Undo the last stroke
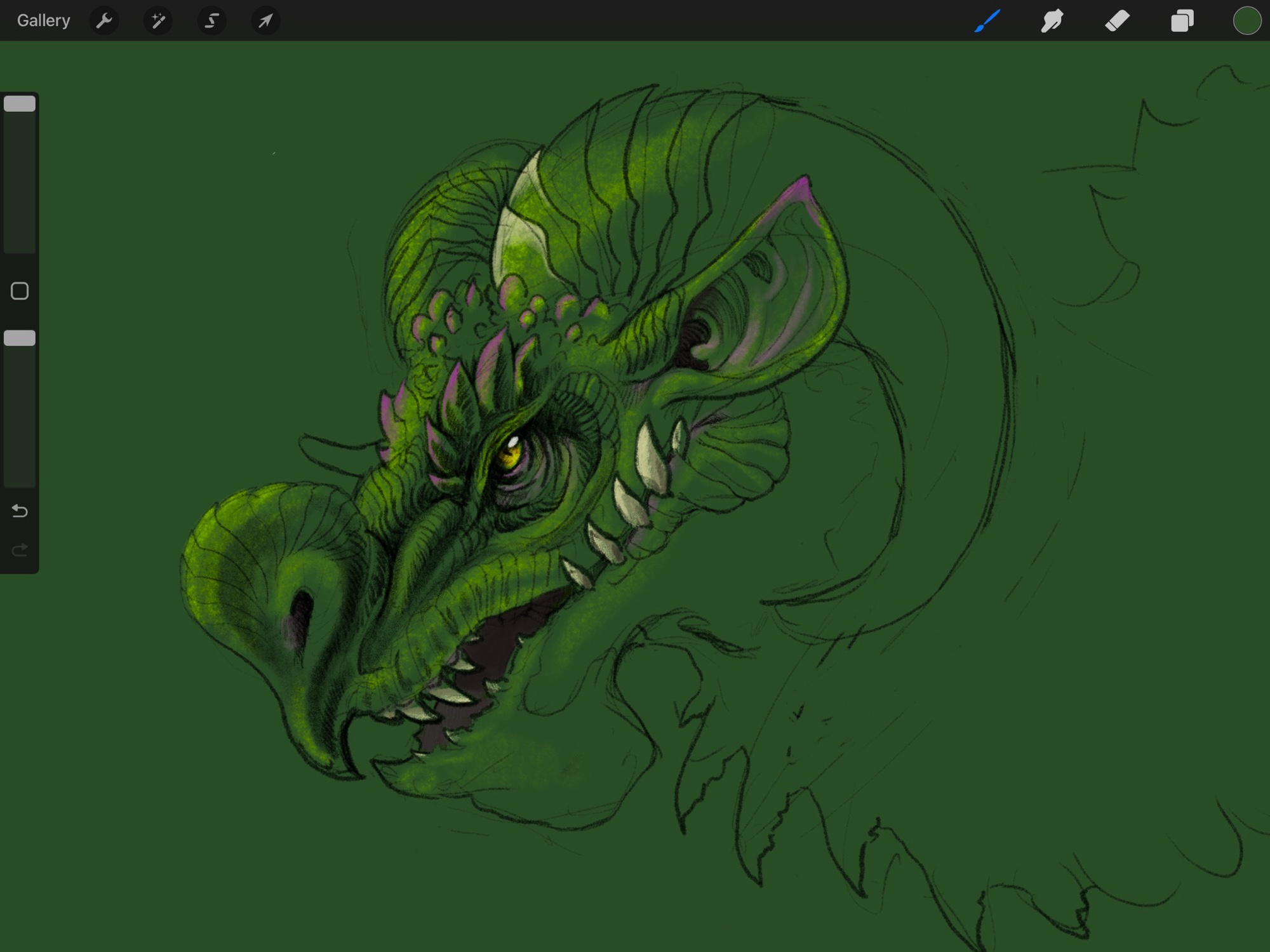Image resolution: width=1270 pixels, height=952 pixels. pos(20,511)
